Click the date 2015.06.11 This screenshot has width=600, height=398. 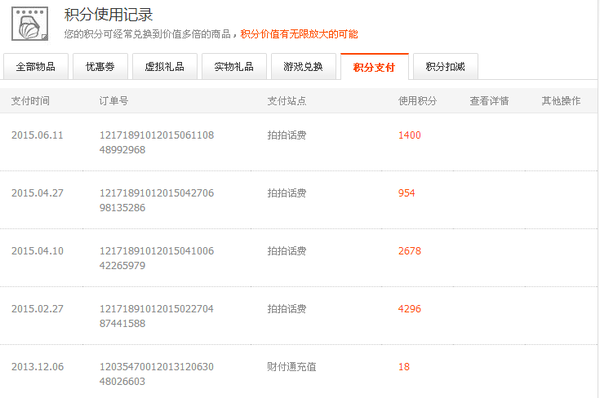(x=37, y=135)
